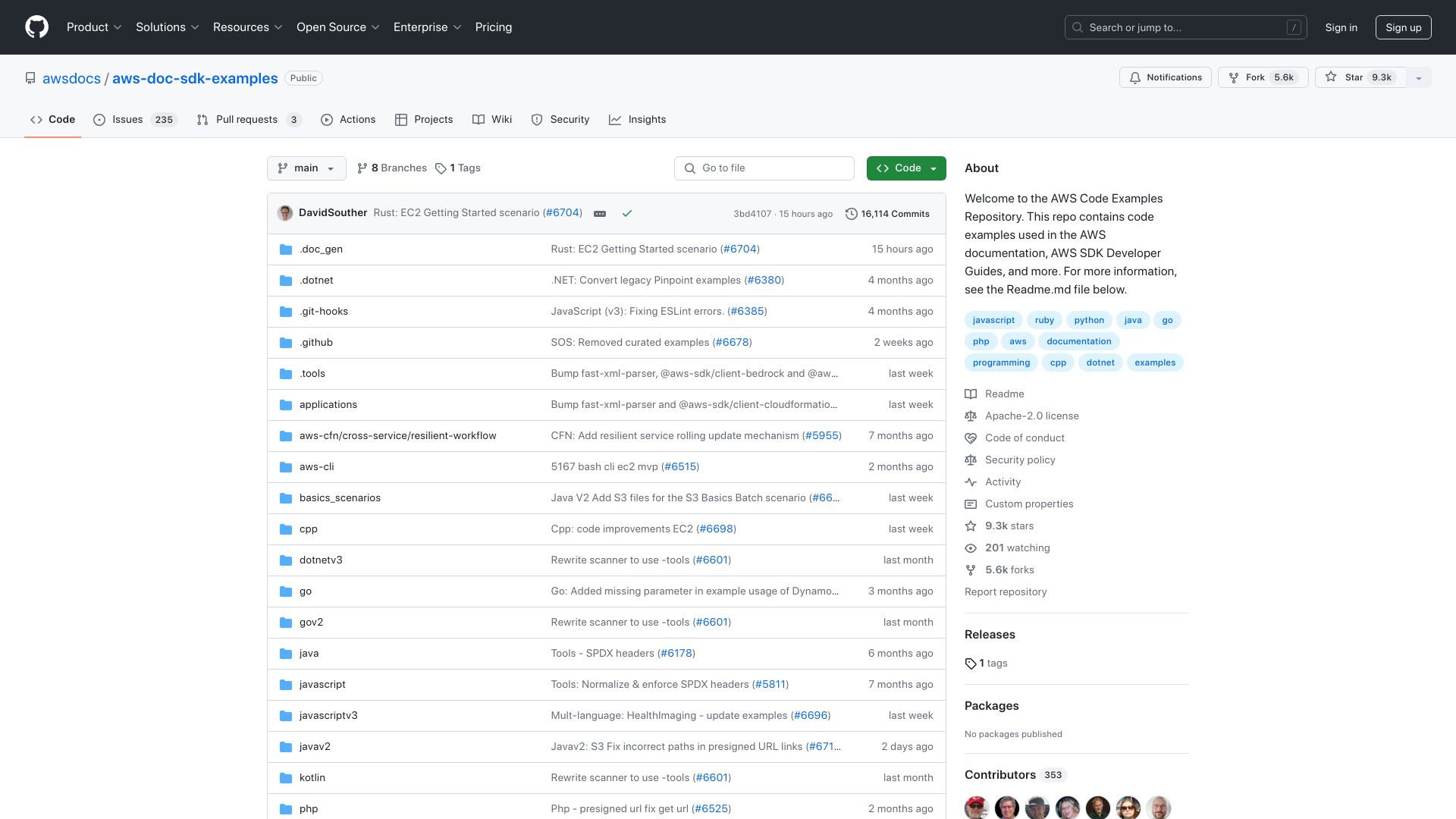Switch to the Issues tab

(135, 120)
